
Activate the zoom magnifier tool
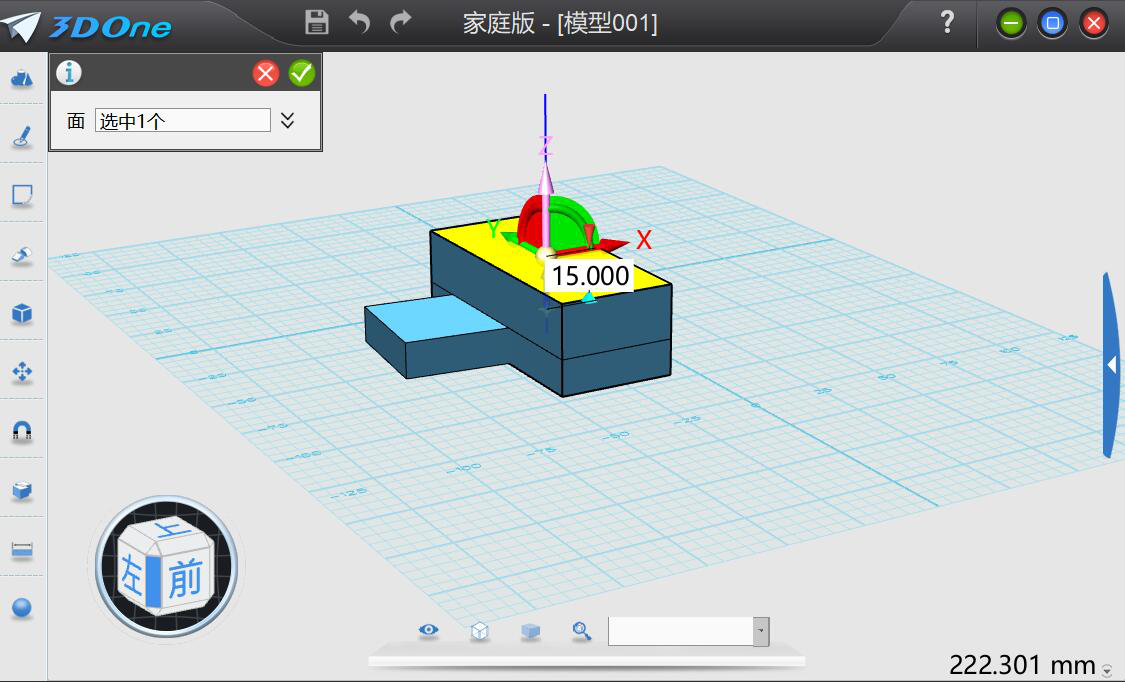point(582,631)
